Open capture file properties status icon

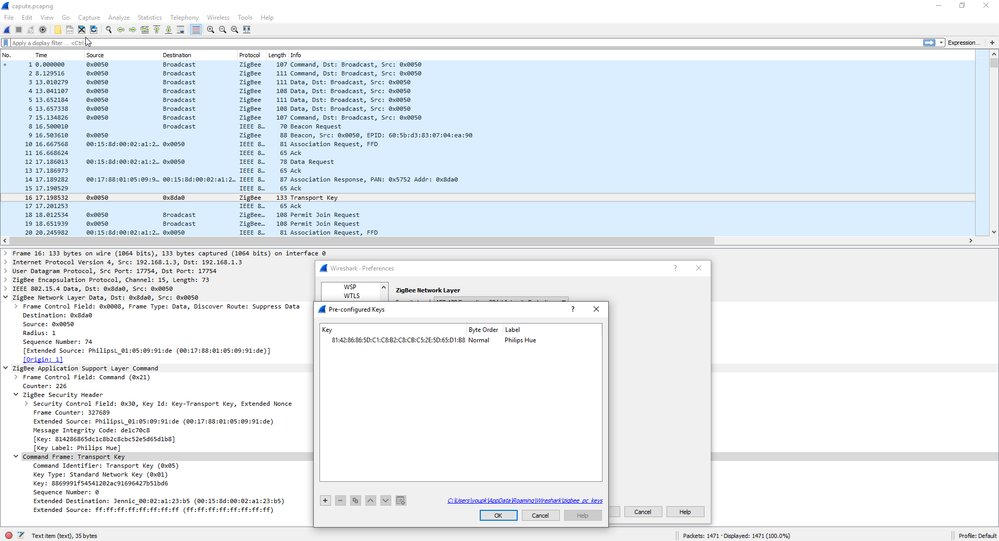pyautogui.click(x=21, y=535)
